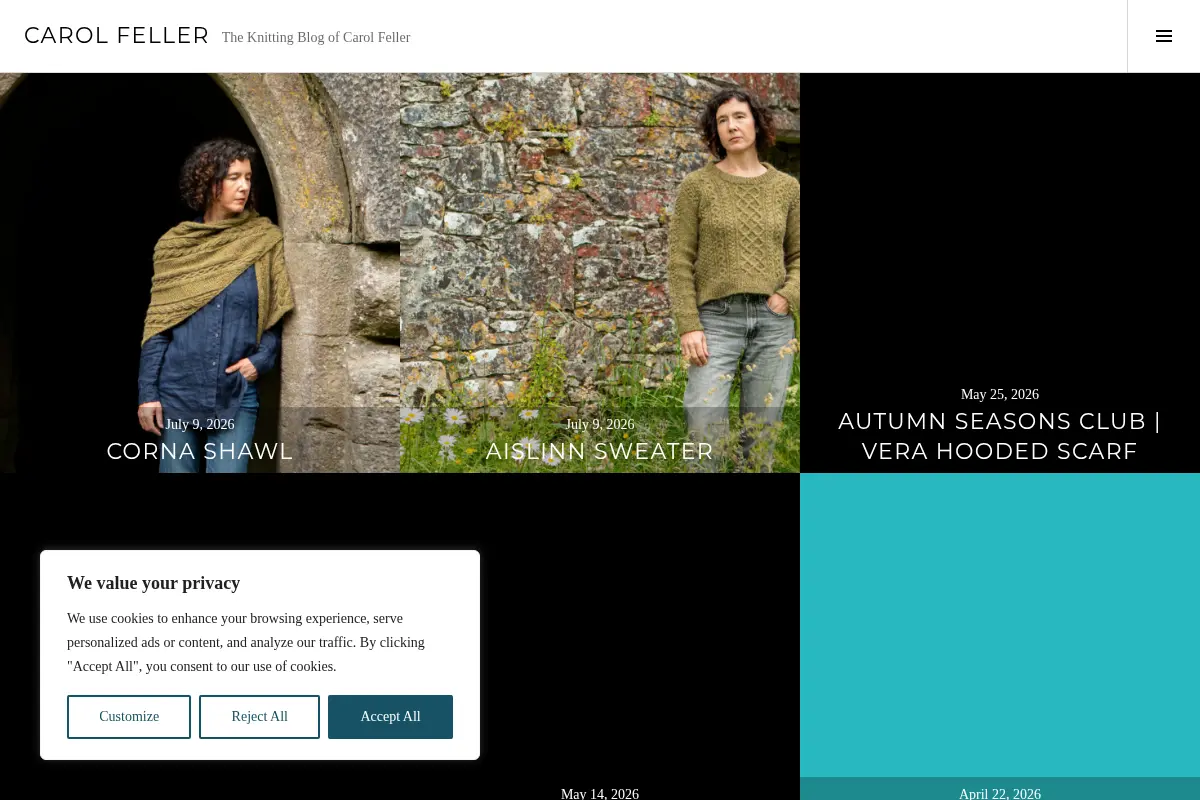Click the We value your privacy heading
The image size is (1200, 800).
tap(153, 583)
